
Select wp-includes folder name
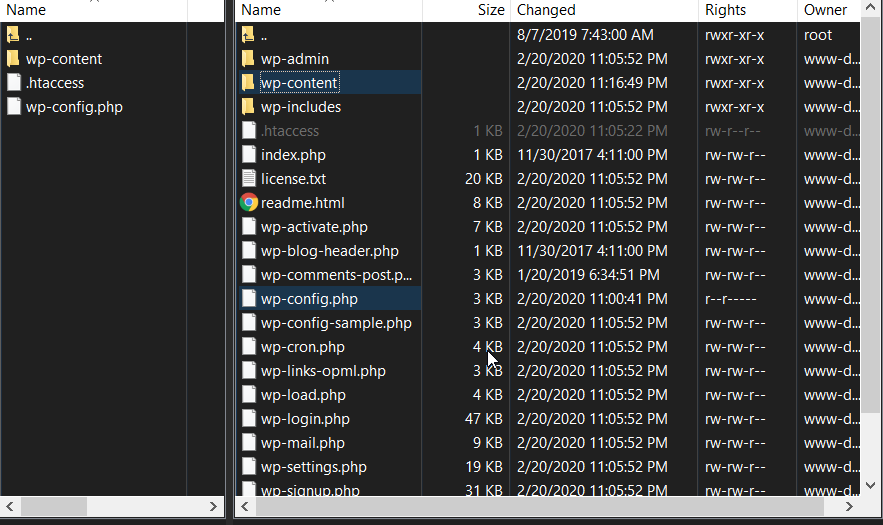[301, 106]
